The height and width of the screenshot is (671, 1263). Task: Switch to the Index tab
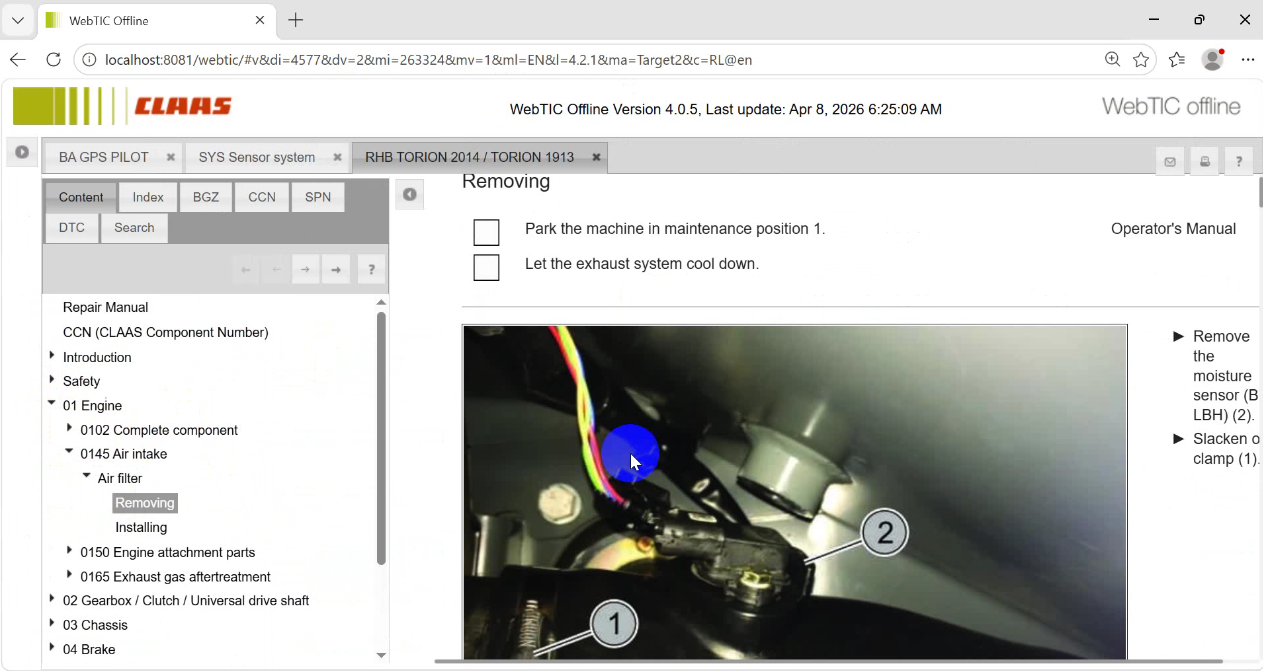[148, 197]
